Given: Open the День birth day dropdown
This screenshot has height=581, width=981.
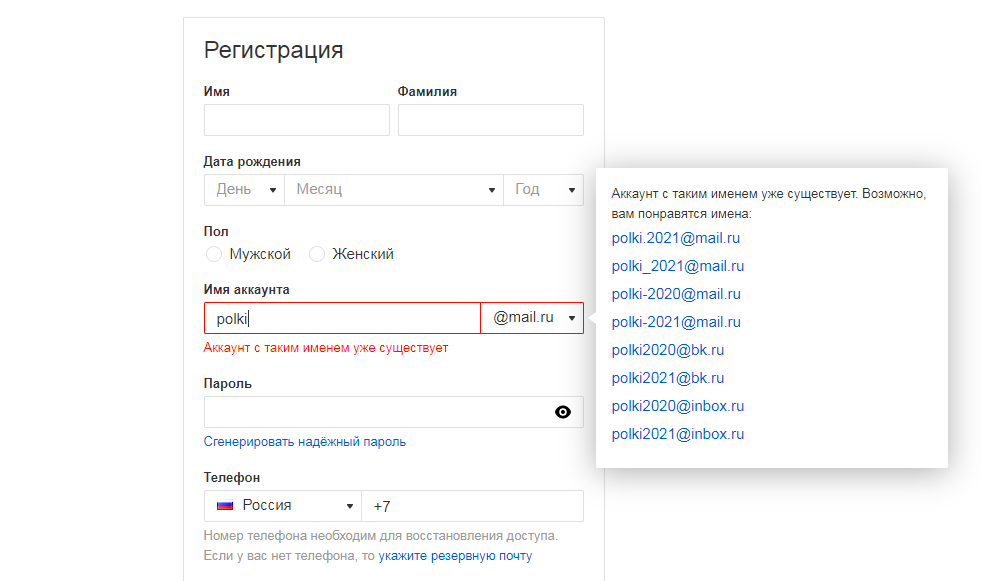Looking at the screenshot, I should (244, 189).
